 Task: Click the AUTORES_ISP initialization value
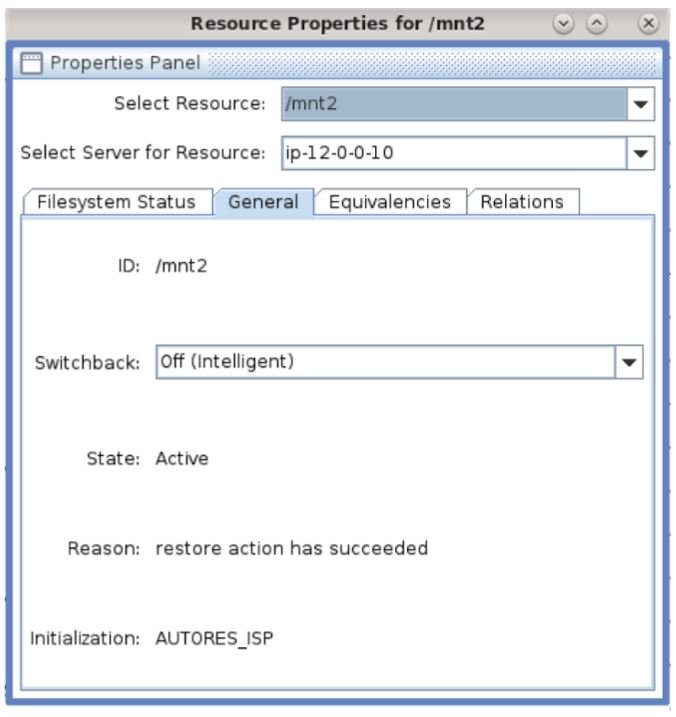pos(214,638)
